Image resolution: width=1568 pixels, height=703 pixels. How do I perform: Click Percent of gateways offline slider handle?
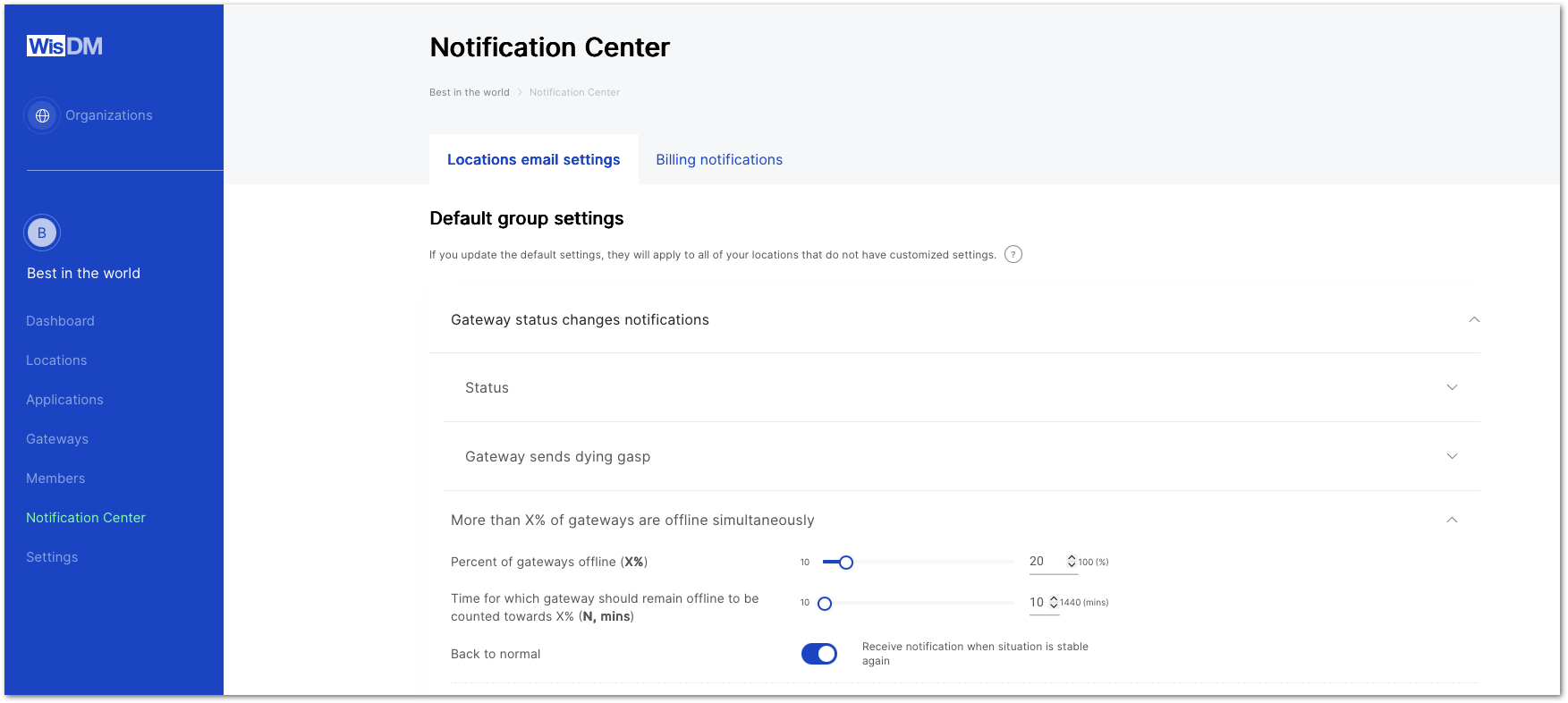(x=846, y=563)
